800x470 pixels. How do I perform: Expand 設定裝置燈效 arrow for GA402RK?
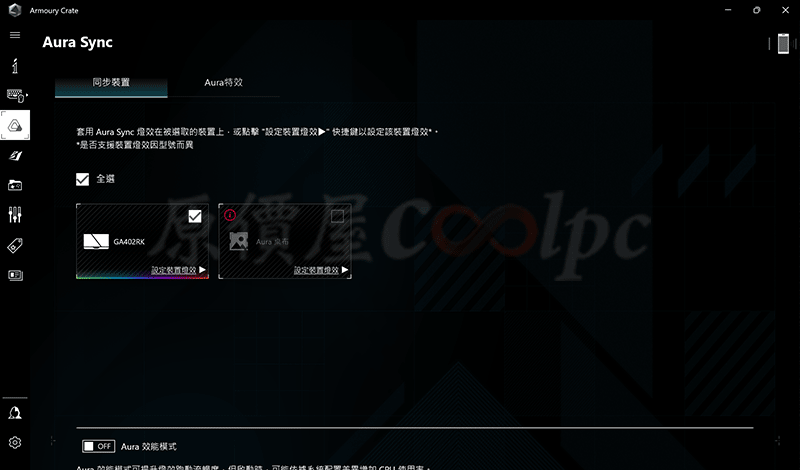[202, 270]
